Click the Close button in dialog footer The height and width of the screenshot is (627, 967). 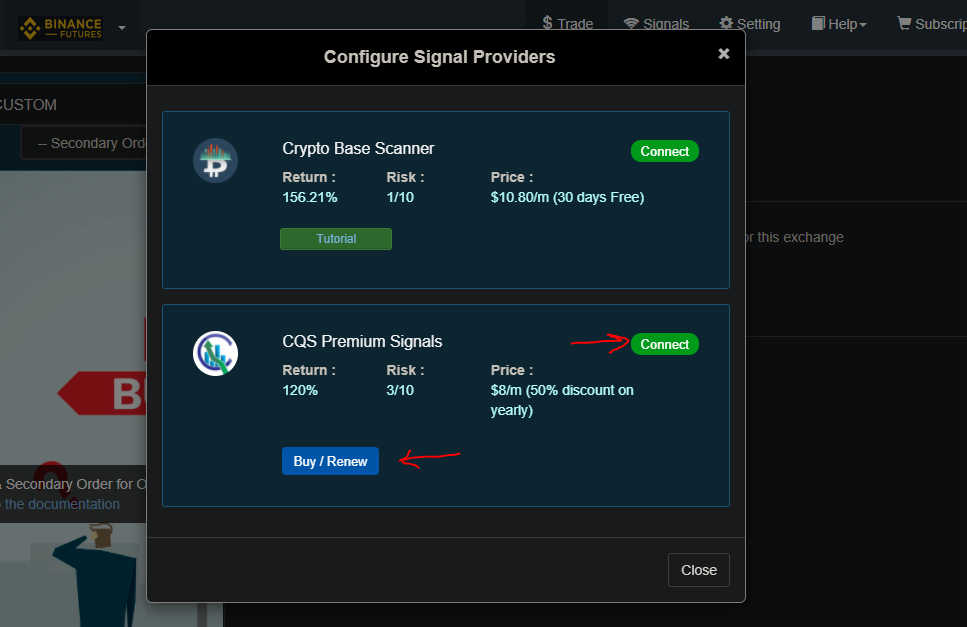pyautogui.click(x=699, y=570)
